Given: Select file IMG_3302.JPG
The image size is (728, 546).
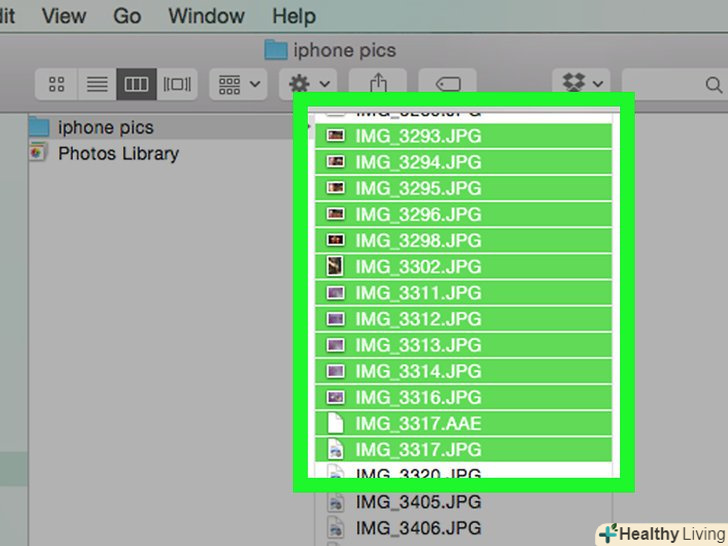Looking at the screenshot, I should click(463, 266).
